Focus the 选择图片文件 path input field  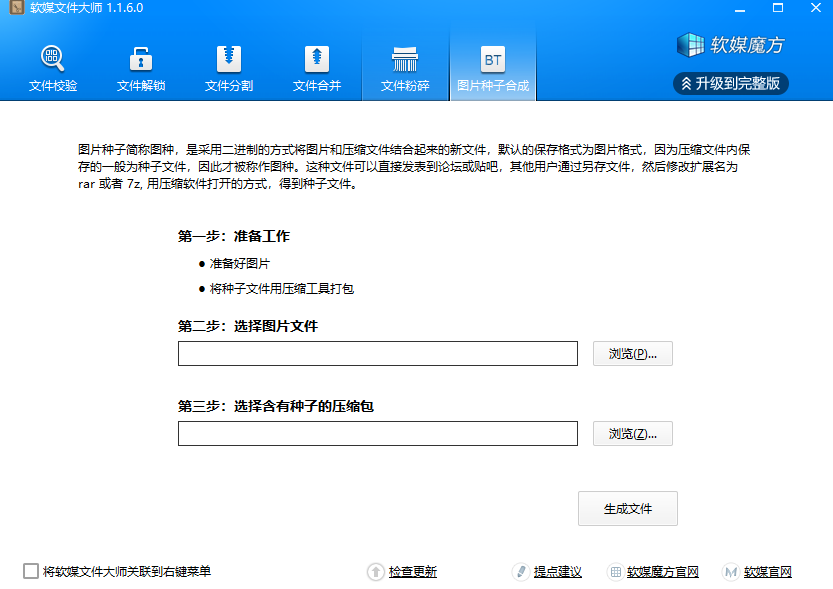coord(378,354)
